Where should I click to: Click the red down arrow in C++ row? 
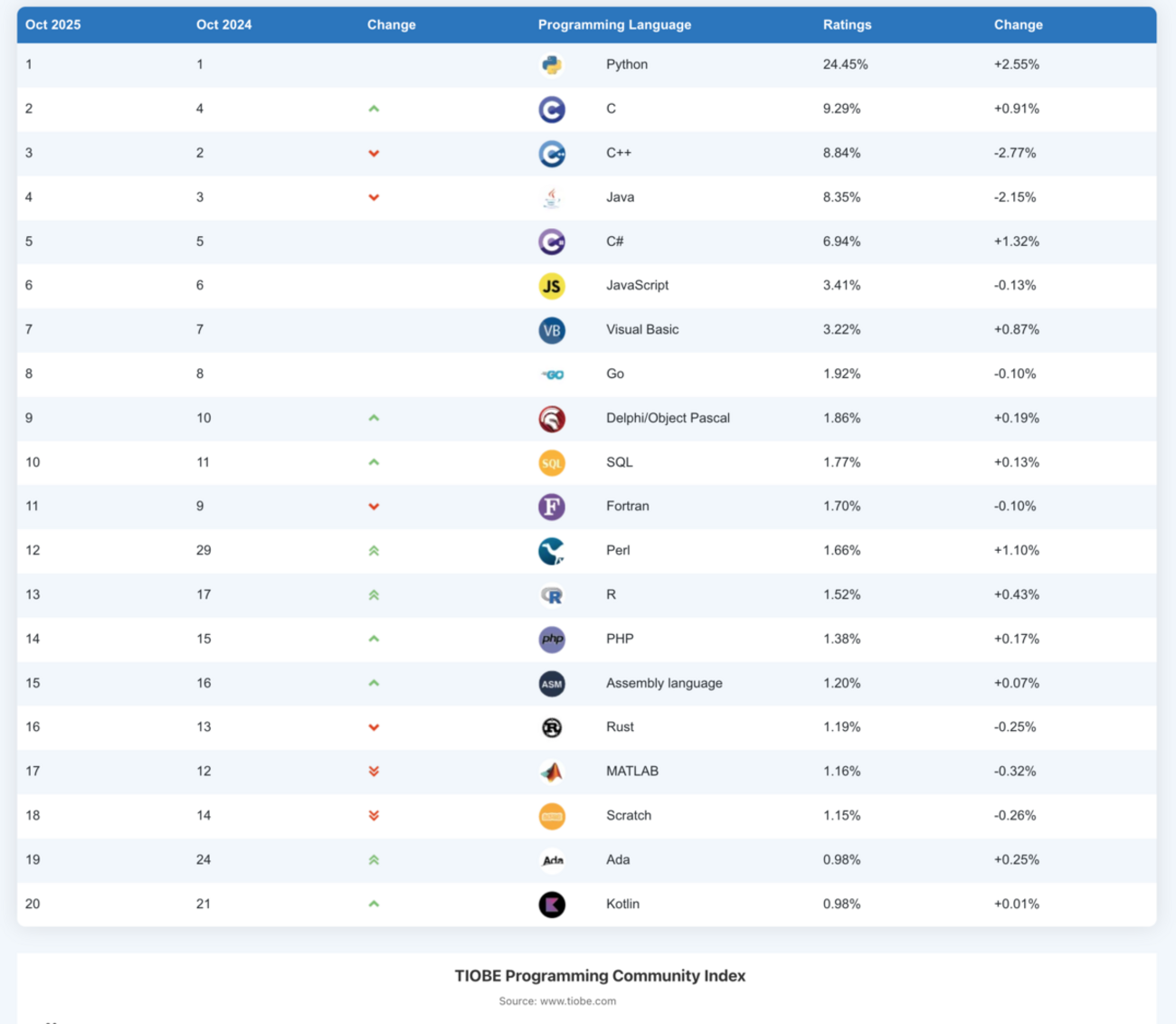tap(374, 154)
